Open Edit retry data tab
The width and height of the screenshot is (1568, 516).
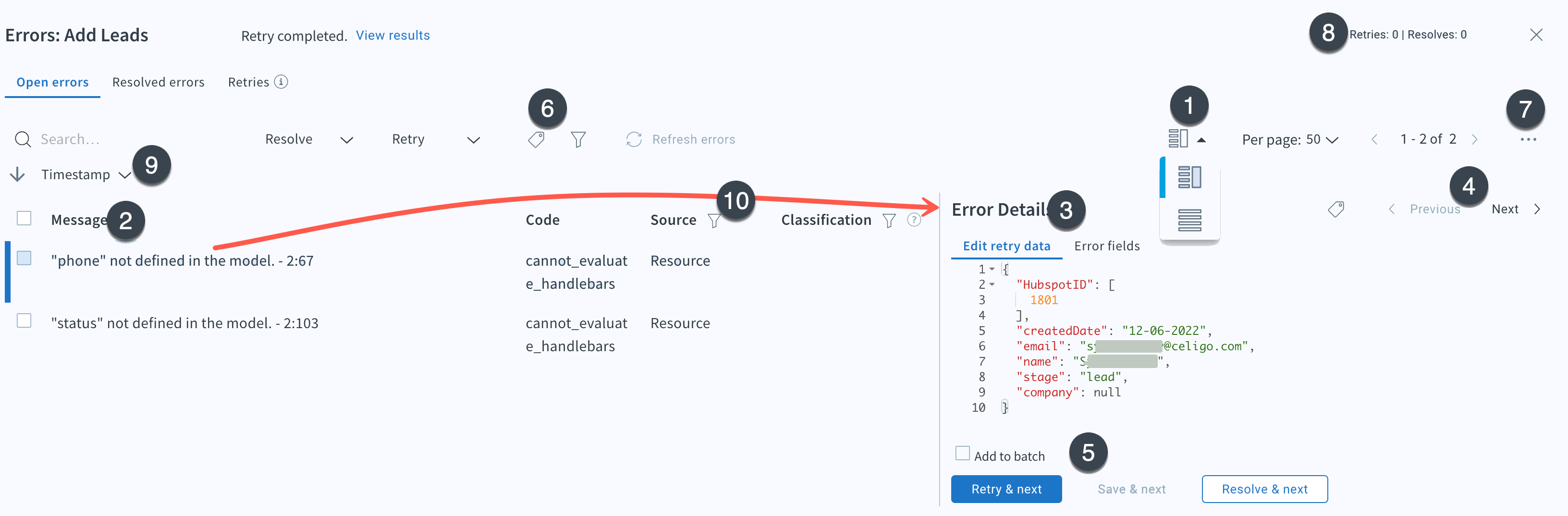click(1006, 246)
